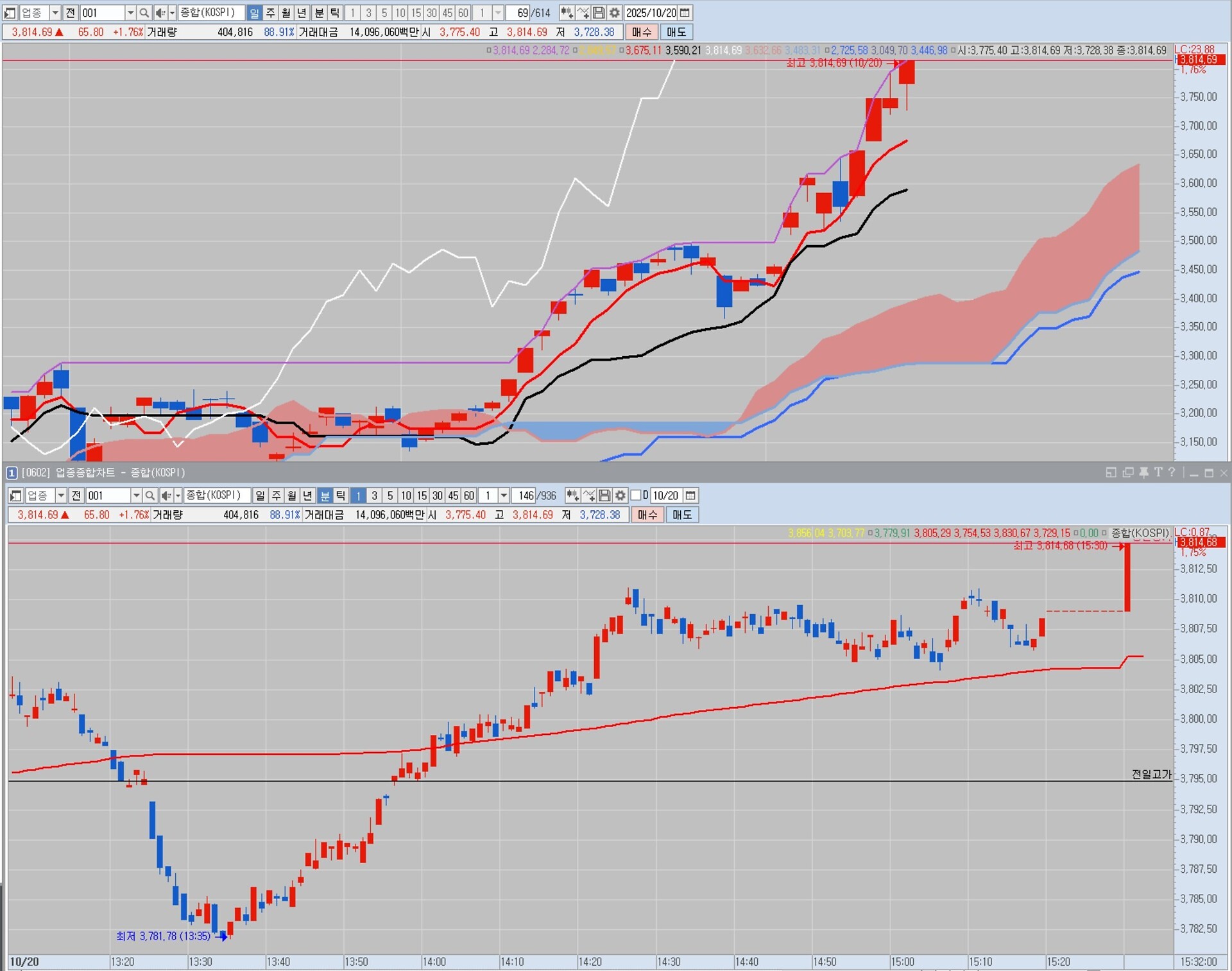Image resolution: width=1232 pixels, height=971 pixels.
Task: Switch top chart to weekly (주) tab
Action: (270, 13)
